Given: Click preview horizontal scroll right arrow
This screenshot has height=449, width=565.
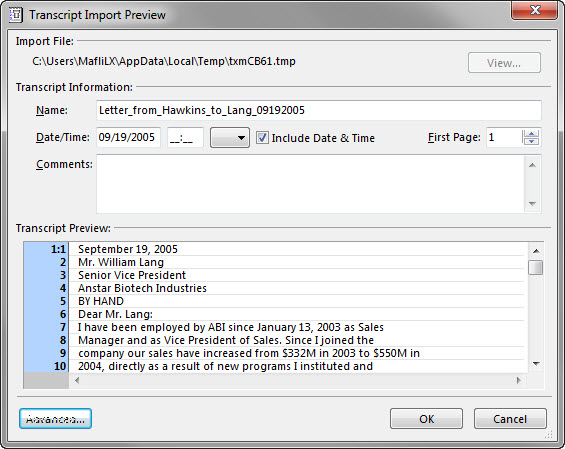Looking at the screenshot, I should pos(519,380).
